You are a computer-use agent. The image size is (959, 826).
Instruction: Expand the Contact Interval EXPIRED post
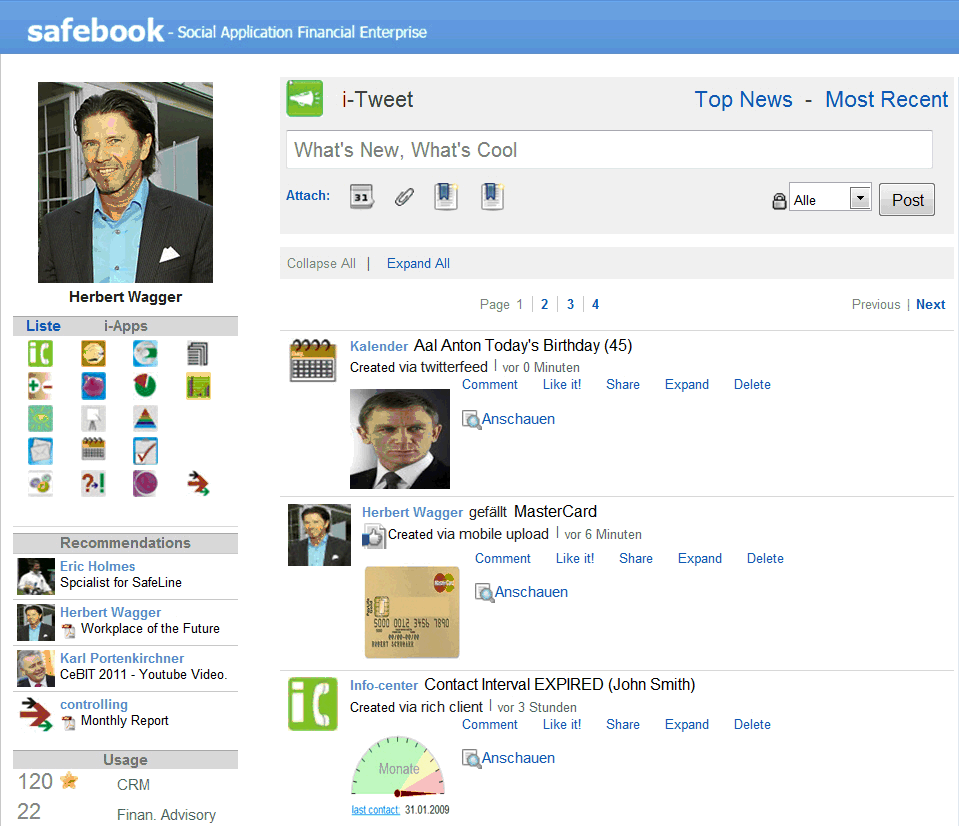coord(687,725)
